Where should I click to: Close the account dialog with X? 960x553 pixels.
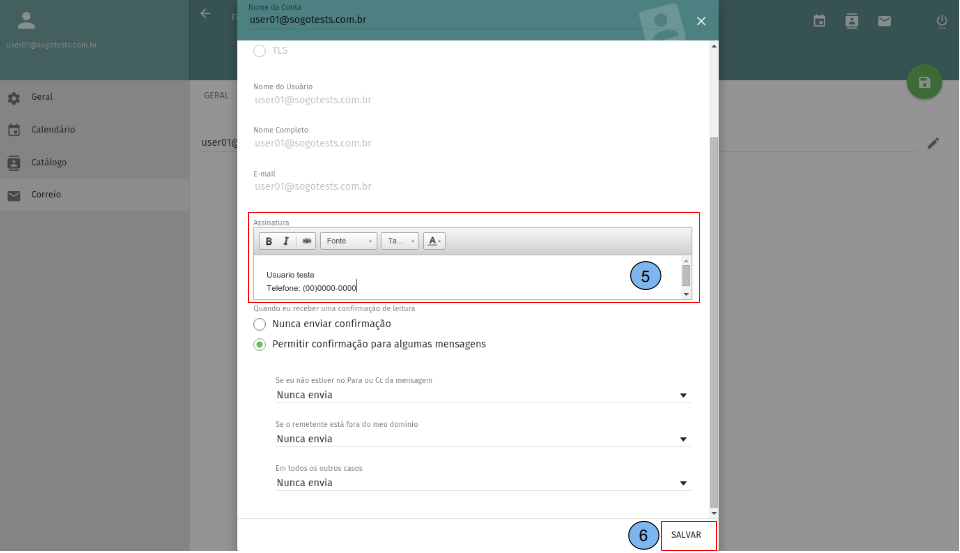701,21
